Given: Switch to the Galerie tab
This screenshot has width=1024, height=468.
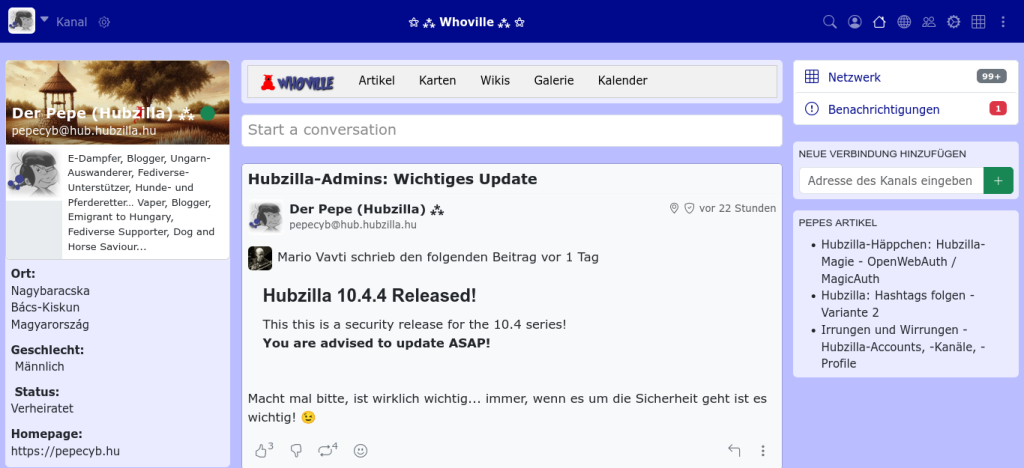Looking at the screenshot, I should click(554, 81).
